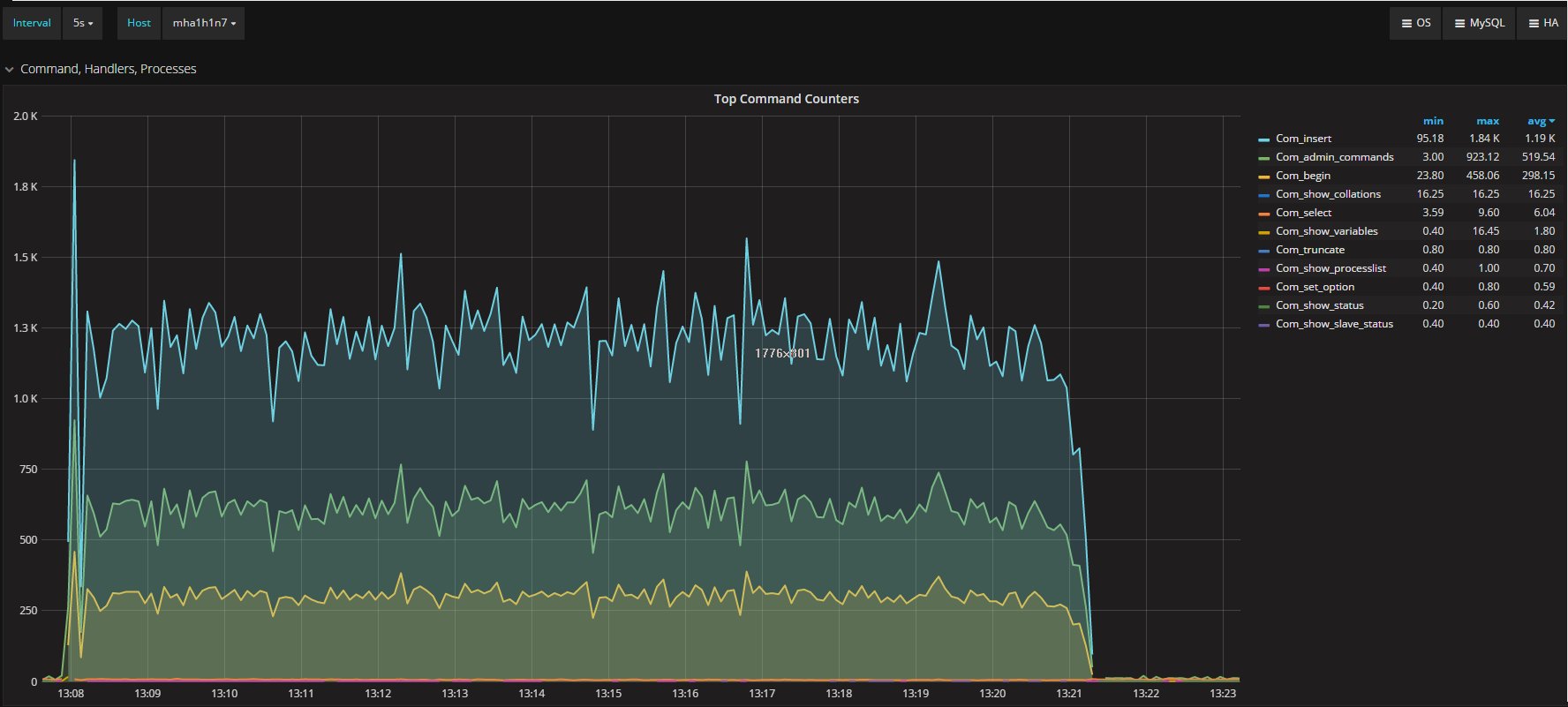
Task: Sort legend by min column
Action: point(1433,121)
